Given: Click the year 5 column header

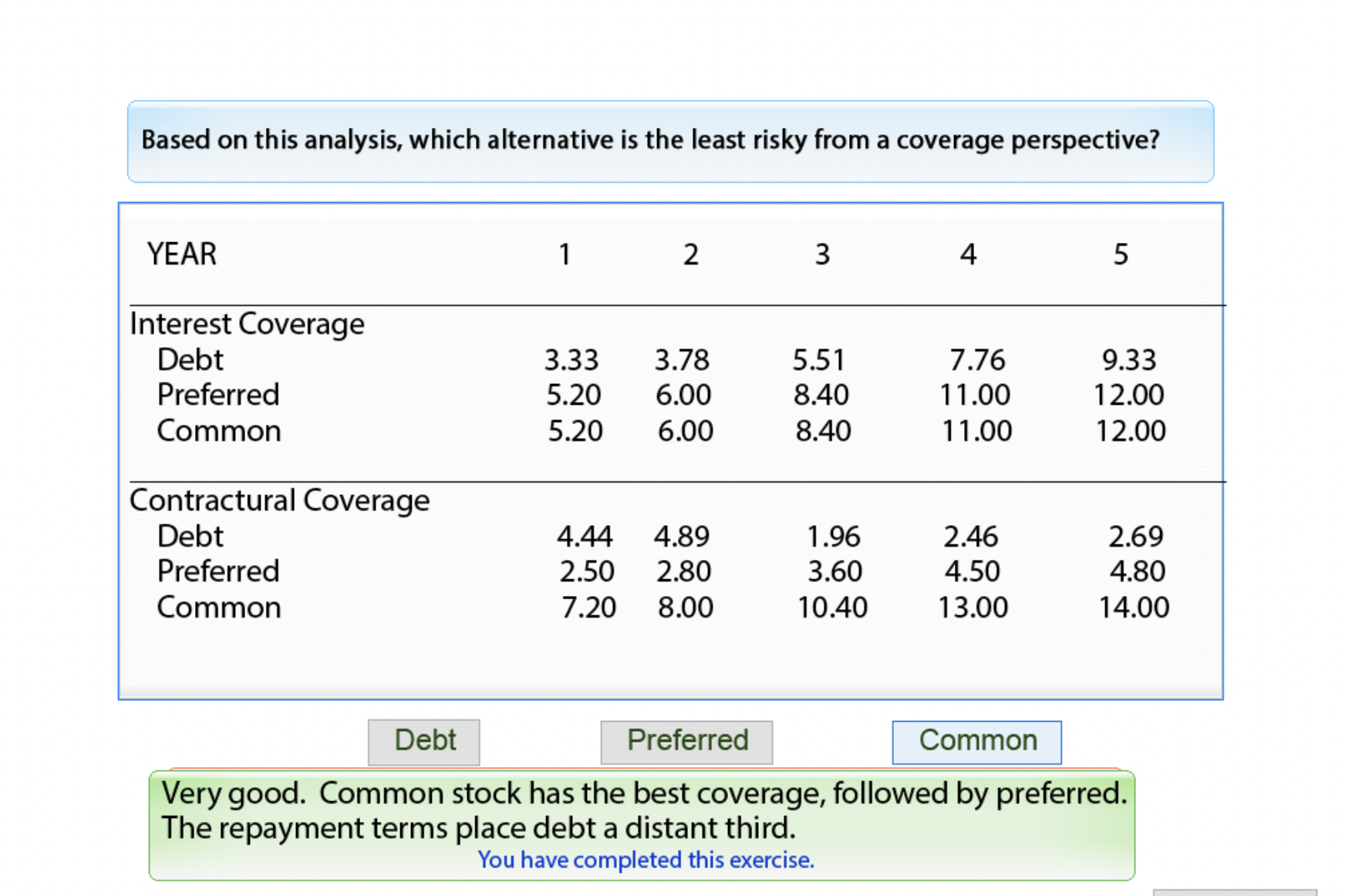Looking at the screenshot, I should [x=1121, y=254].
